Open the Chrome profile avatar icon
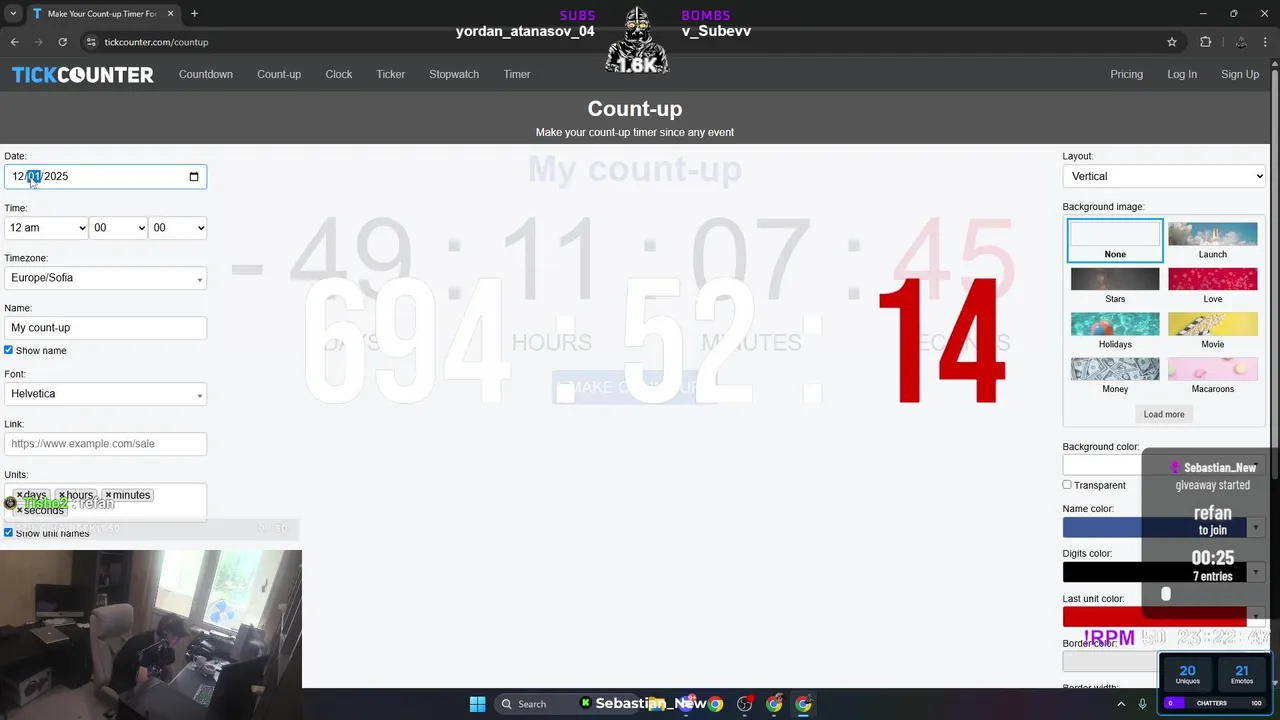This screenshot has width=1280, height=720. click(x=1240, y=42)
